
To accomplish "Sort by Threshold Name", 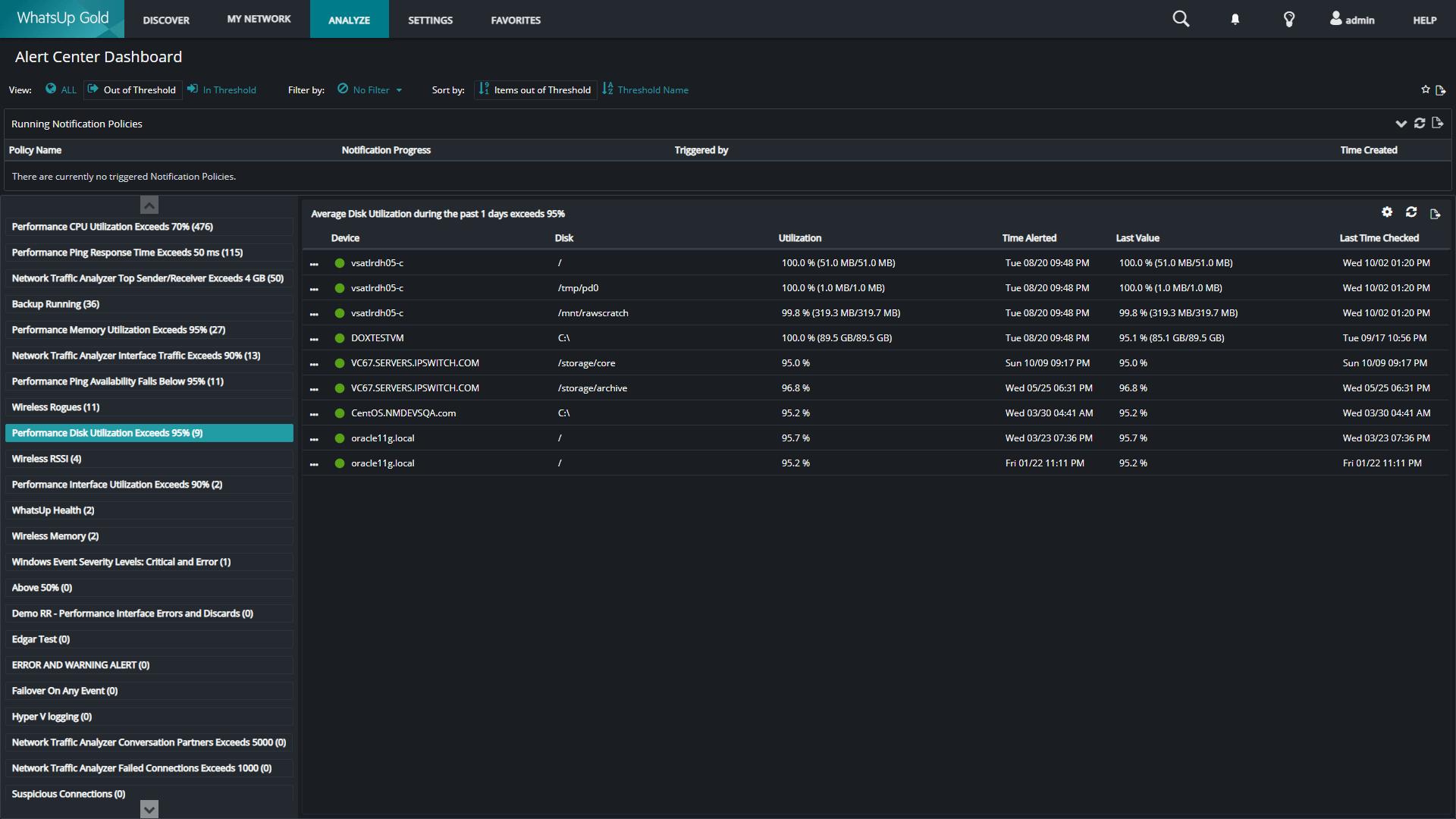I will click(645, 89).
